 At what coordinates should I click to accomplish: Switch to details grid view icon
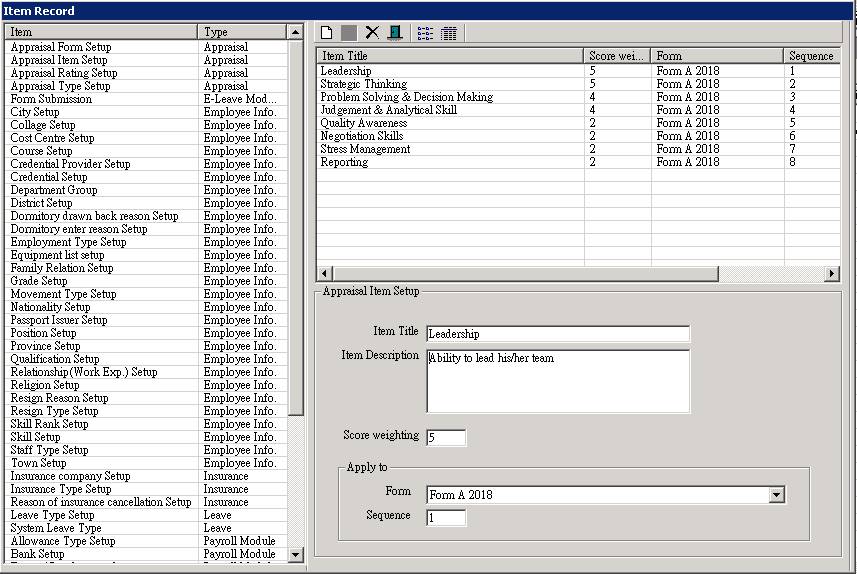(449, 33)
